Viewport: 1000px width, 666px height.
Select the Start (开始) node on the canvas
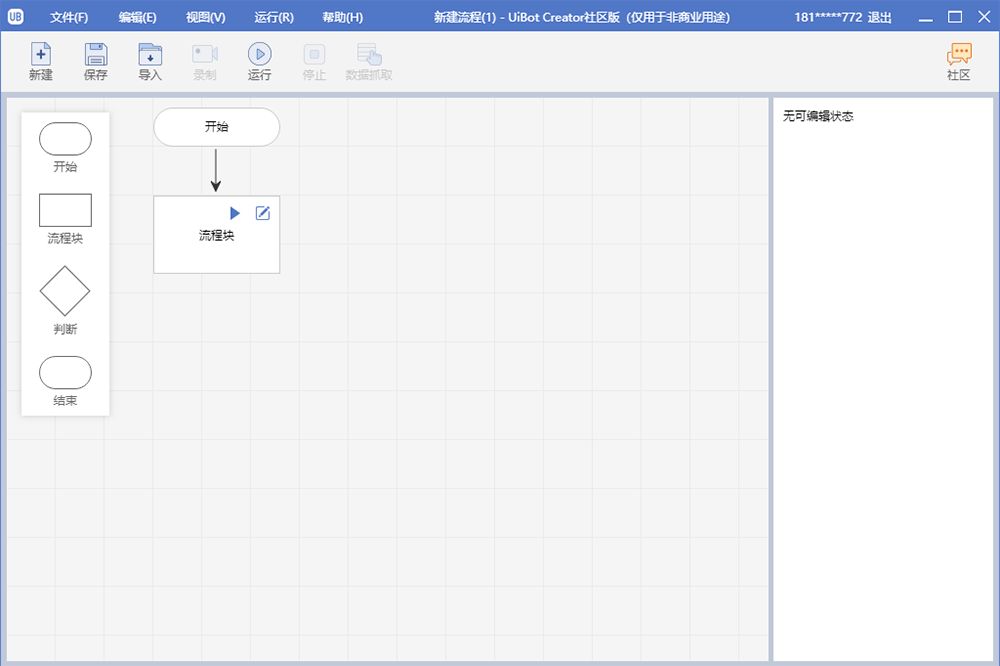(x=216, y=126)
